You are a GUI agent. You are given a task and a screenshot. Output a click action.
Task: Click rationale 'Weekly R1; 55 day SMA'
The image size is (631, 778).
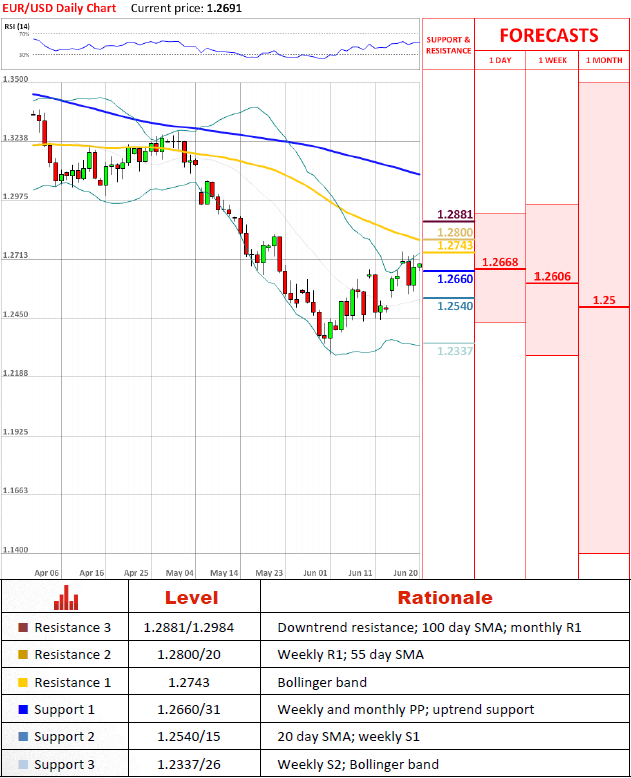pos(351,654)
